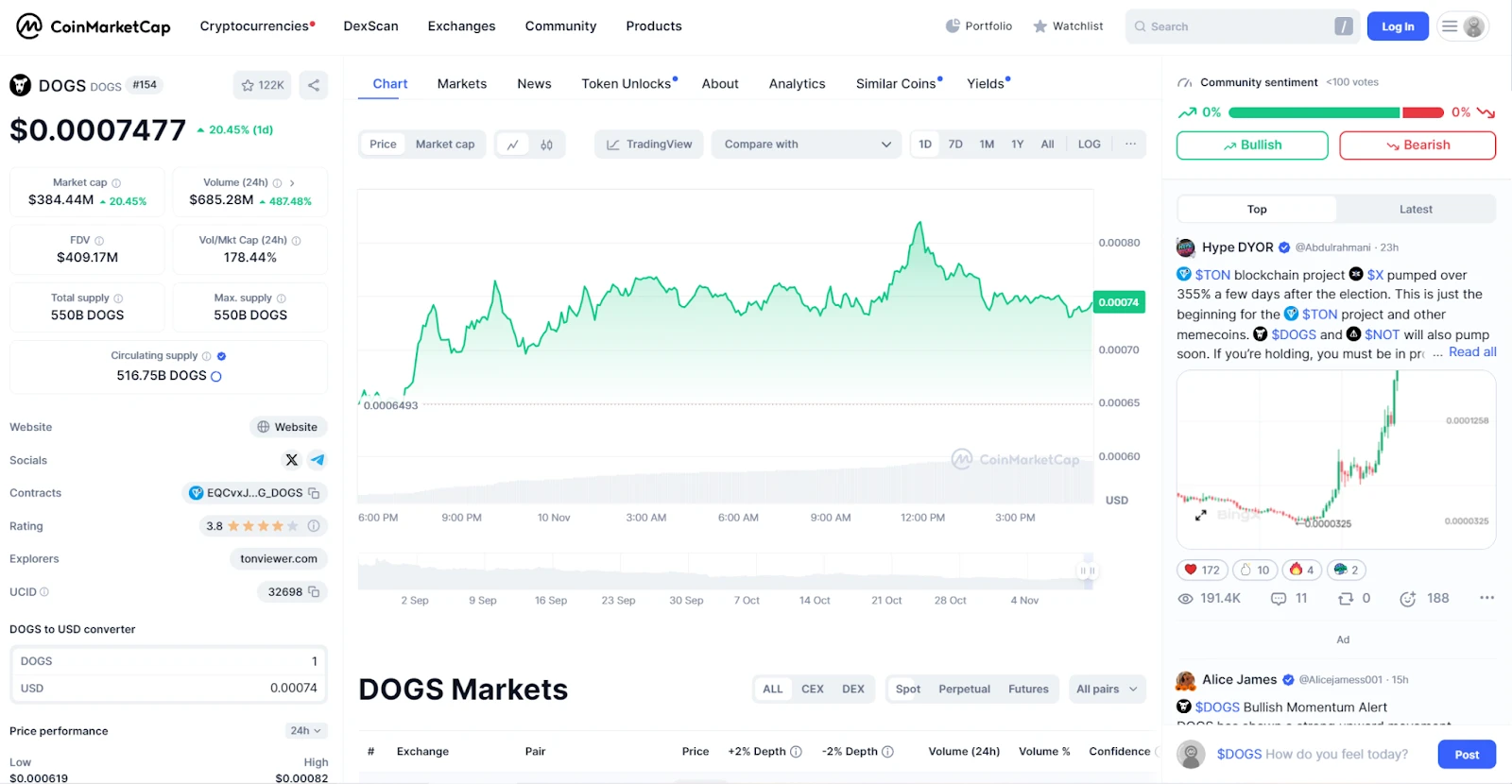Open the X (Twitter) social link
Image resolution: width=1512 pixels, height=784 pixels.
tap(291, 460)
